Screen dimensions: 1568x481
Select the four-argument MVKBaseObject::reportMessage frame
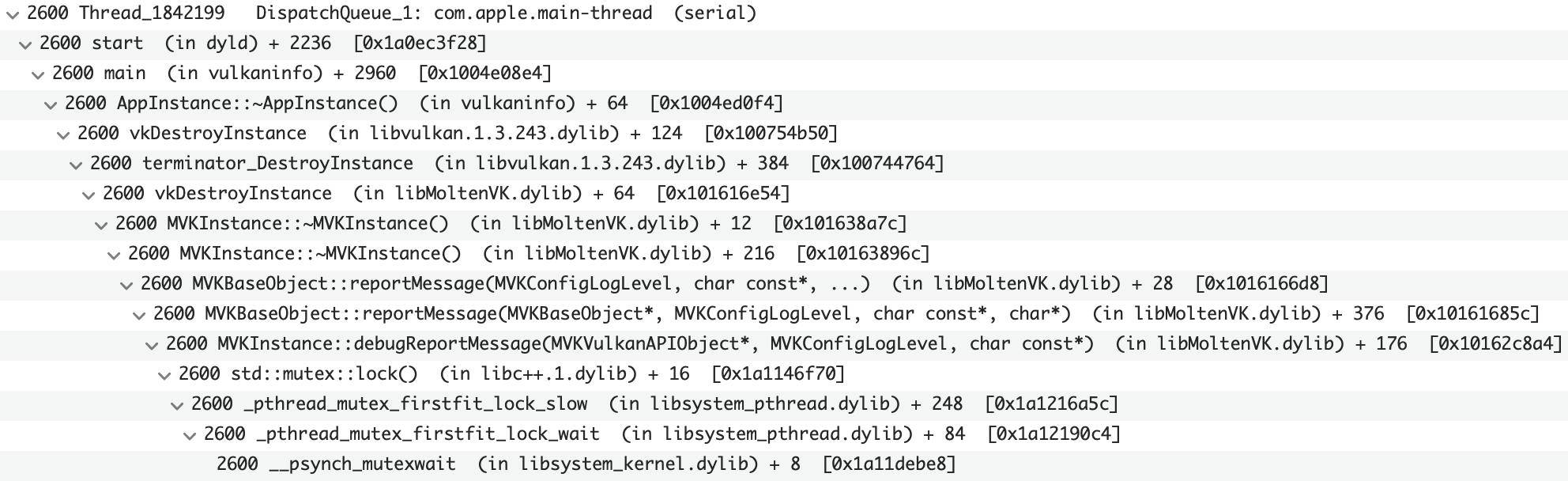coord(553,313)
